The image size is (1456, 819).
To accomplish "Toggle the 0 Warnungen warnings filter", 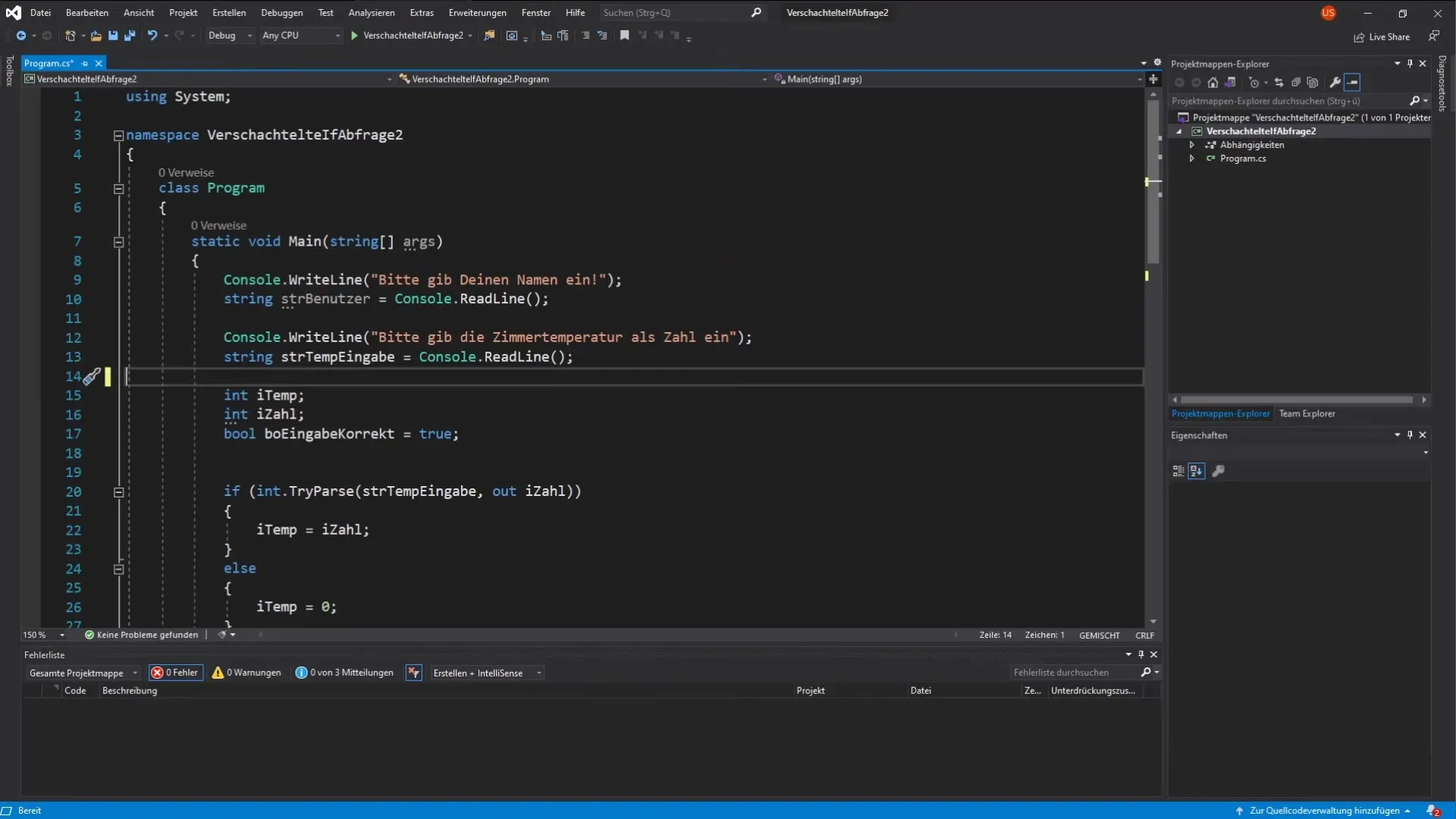I will tap(246, 673).
